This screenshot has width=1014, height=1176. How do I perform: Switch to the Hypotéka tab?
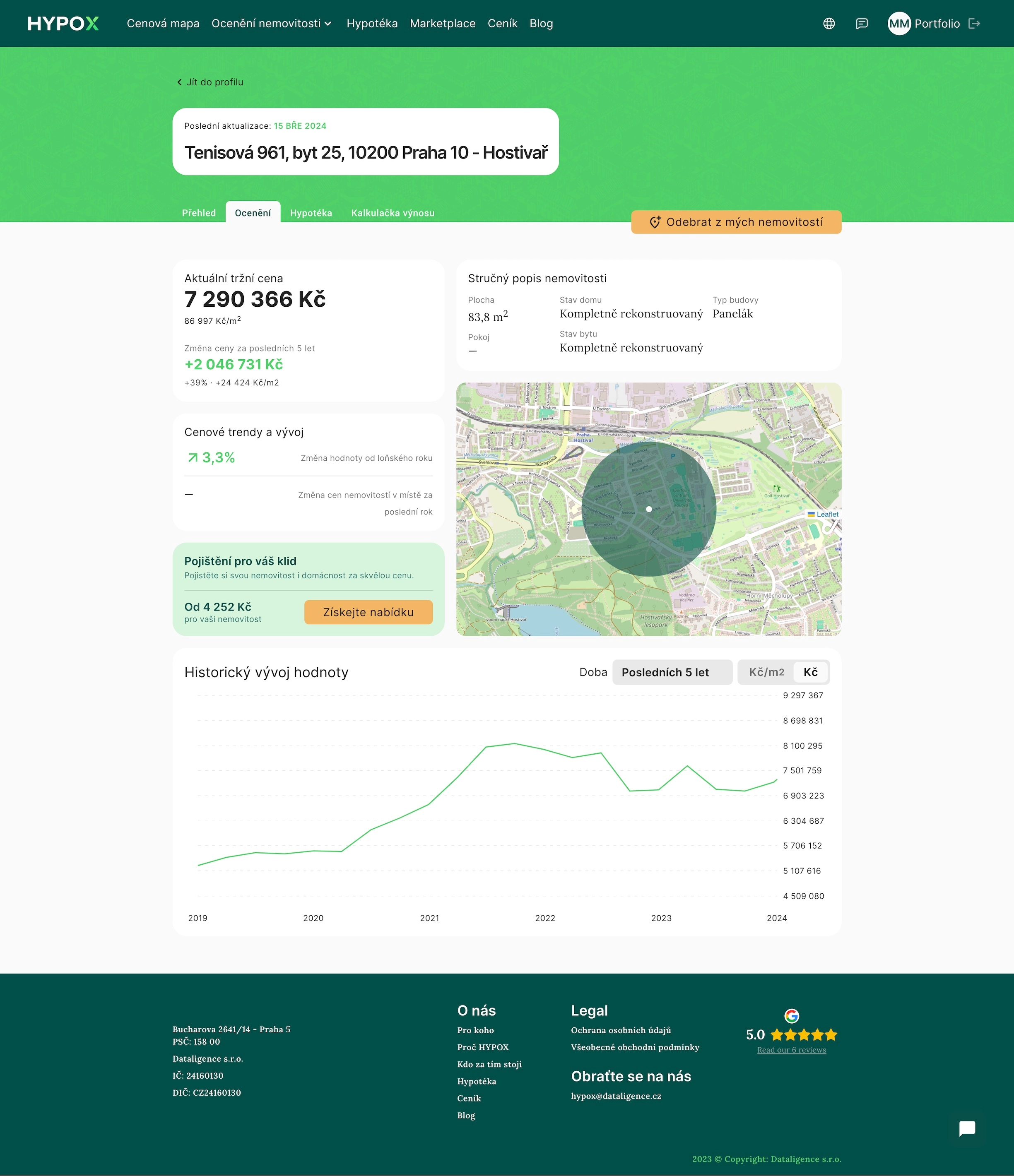point(311,213)
